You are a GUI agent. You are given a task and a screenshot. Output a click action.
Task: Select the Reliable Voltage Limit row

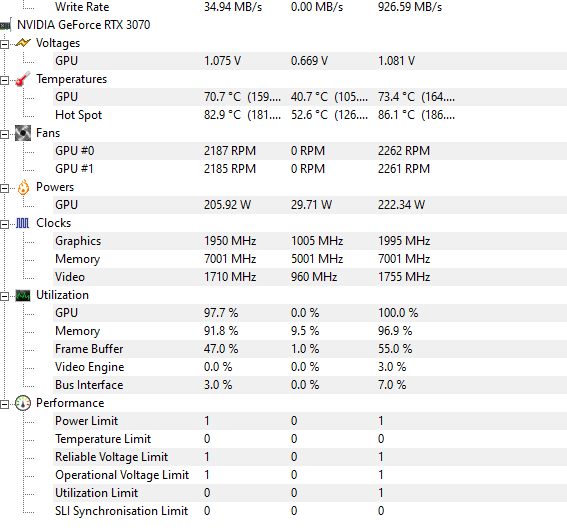pyautogui.click(x=310, y=457)
